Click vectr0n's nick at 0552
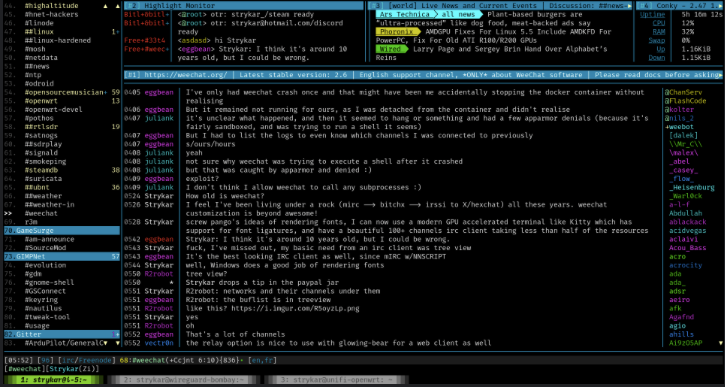 coord(159,343)
